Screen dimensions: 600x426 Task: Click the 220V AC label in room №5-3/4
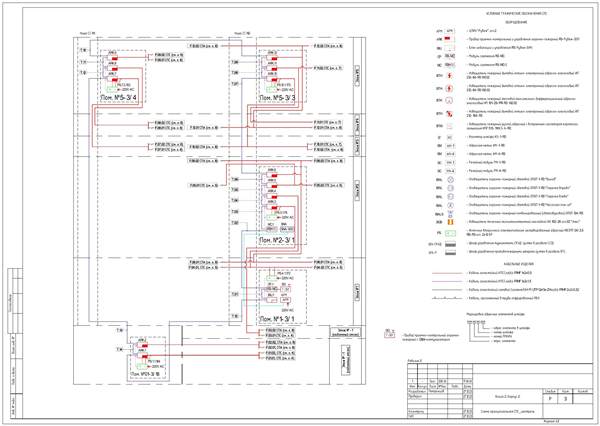click(x=126, y=89)
